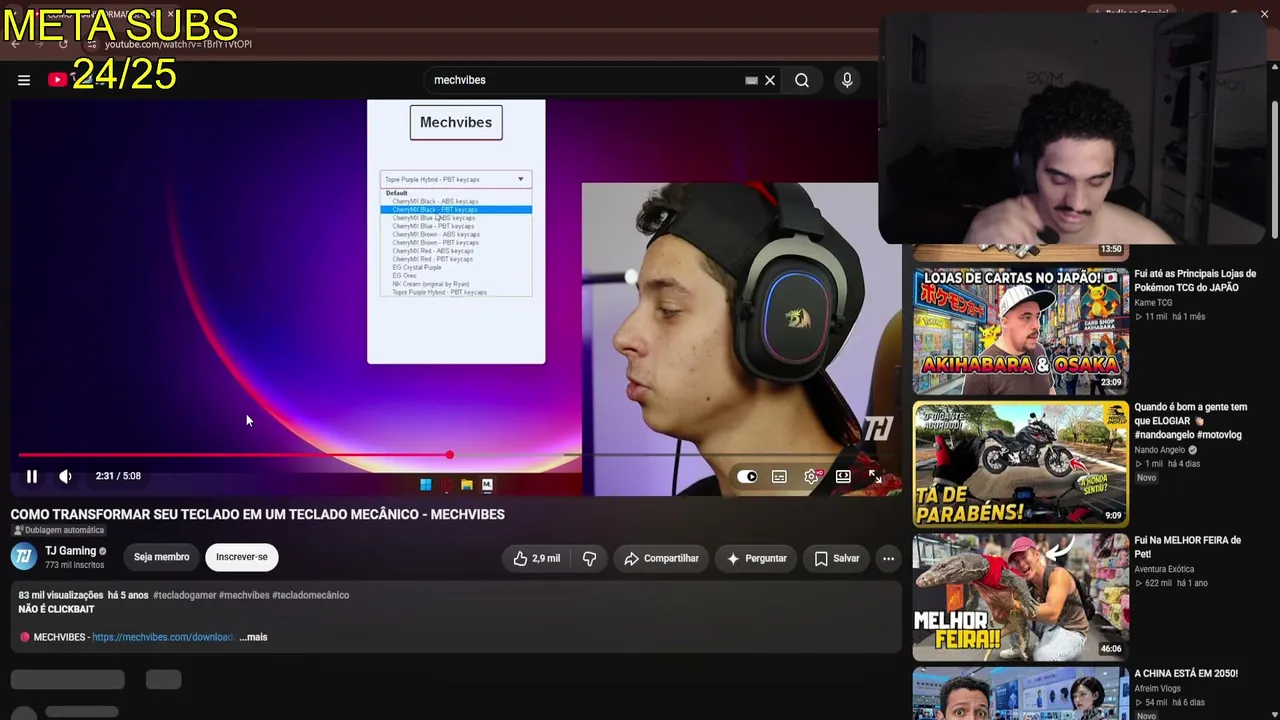Click title 'Fui até as Principais Lojas de Pokémon TCG do JAPÃO'

1195,280
